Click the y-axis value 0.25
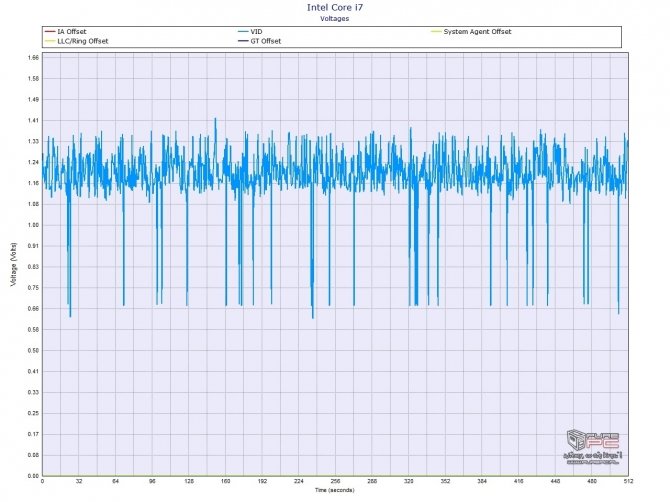 34,413
